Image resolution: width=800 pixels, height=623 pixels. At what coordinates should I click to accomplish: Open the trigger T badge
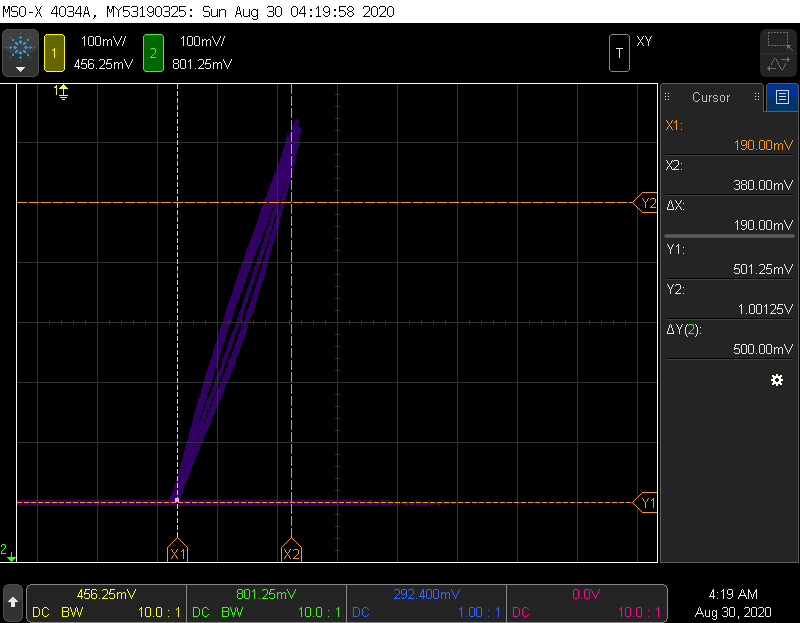(620, 53)
